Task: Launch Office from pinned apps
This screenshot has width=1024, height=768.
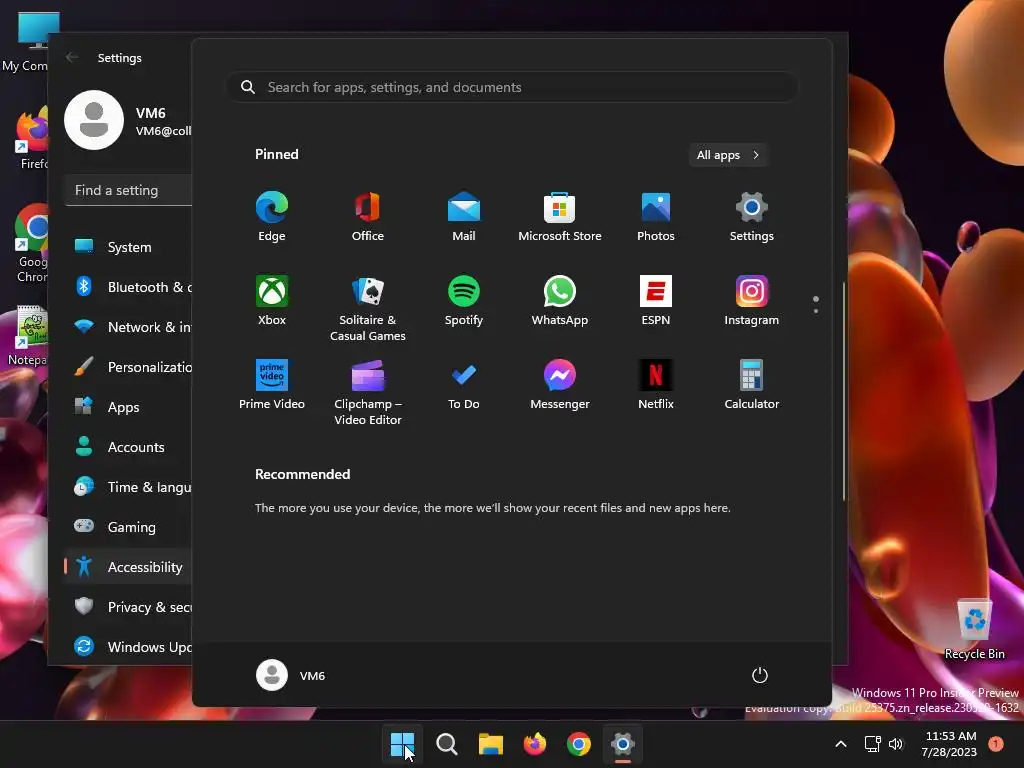Action: click(x=368, y=217)
